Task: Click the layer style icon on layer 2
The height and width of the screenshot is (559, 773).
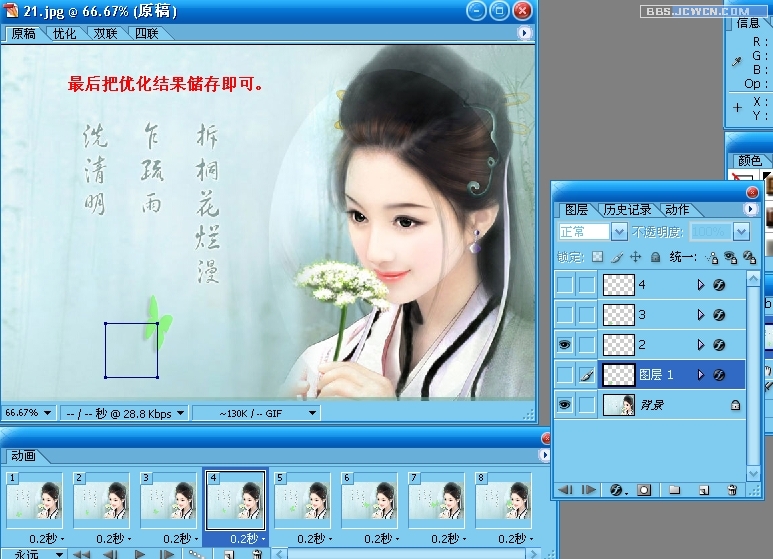Action: click(719, 345)
